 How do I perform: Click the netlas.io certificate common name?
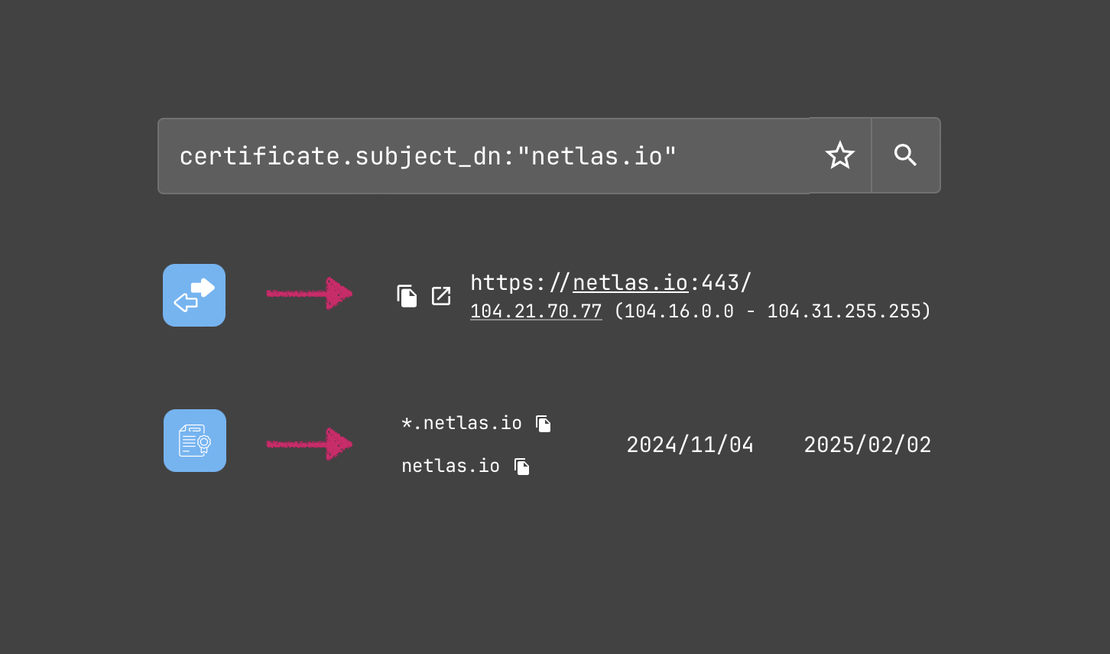coord(450,466)
